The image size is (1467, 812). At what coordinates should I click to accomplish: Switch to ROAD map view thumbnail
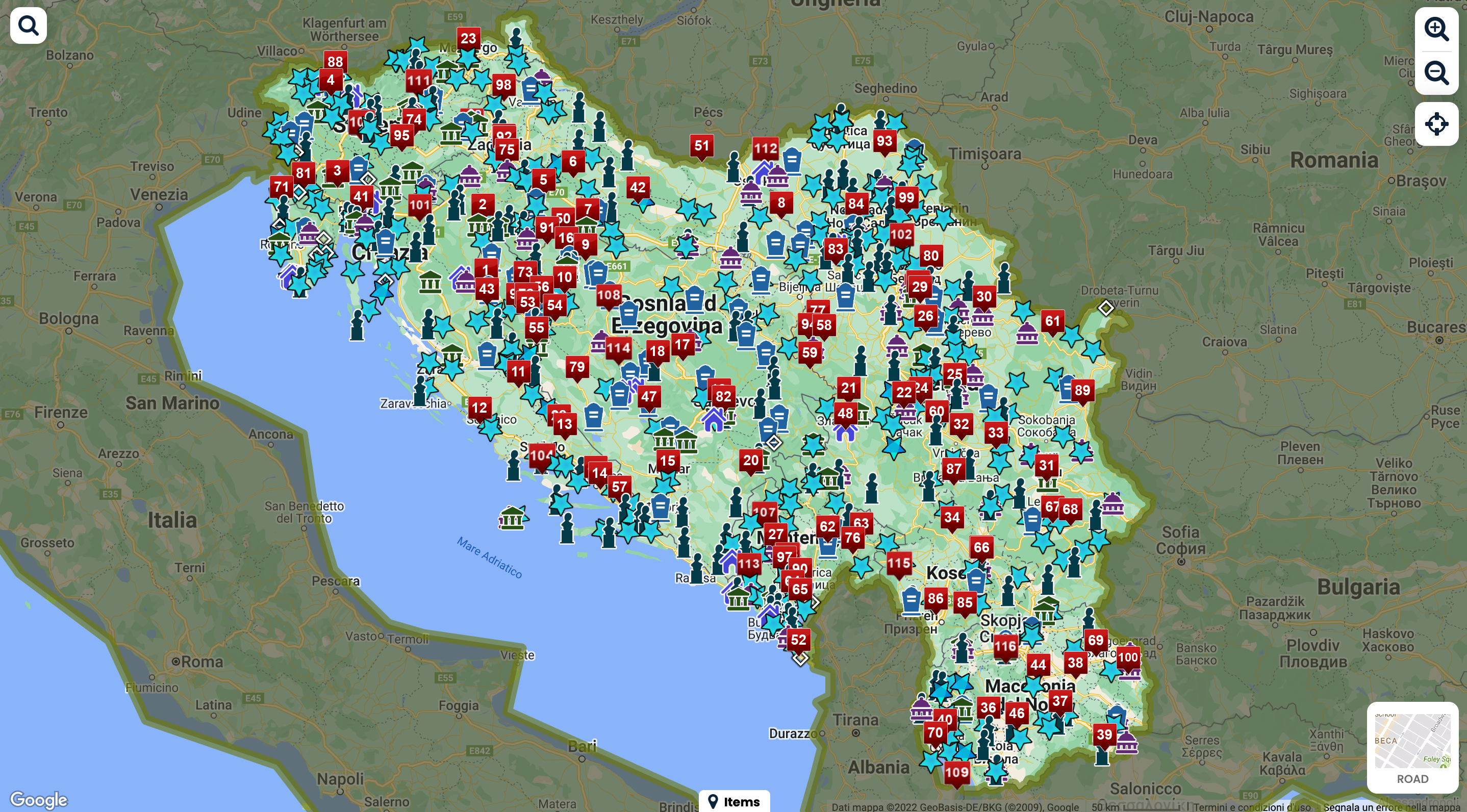point(1412,748)
